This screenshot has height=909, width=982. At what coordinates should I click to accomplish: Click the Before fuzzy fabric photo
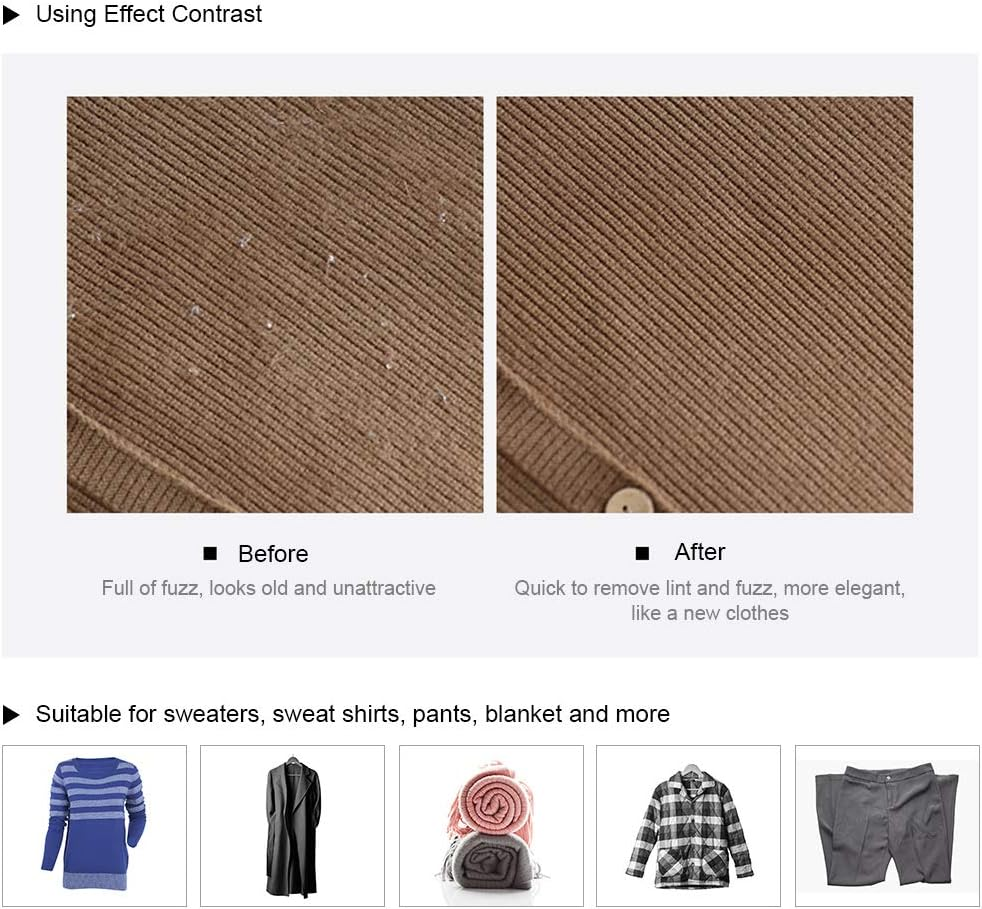click(275, 304)
